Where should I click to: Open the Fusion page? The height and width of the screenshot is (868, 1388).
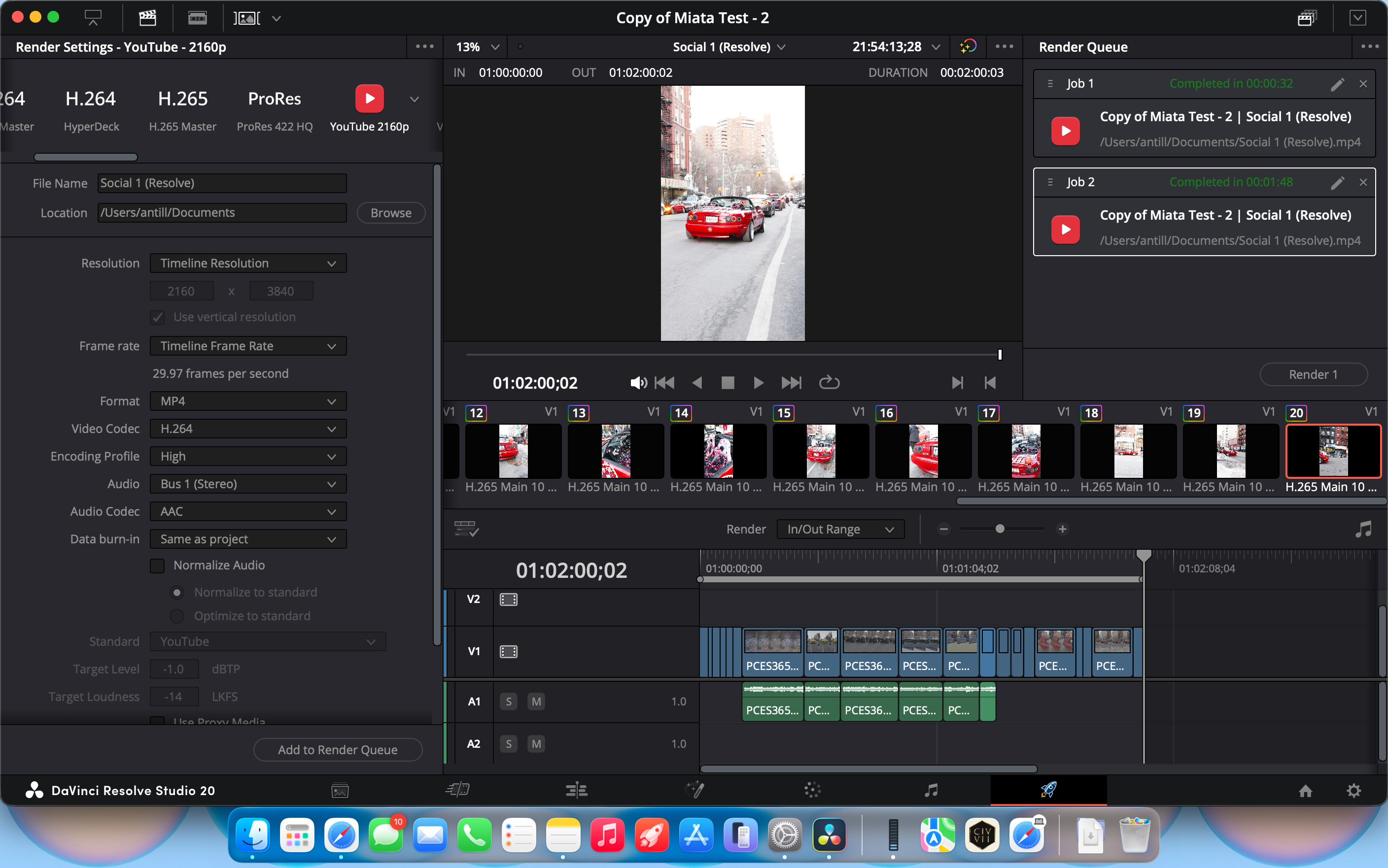point(695,790)
